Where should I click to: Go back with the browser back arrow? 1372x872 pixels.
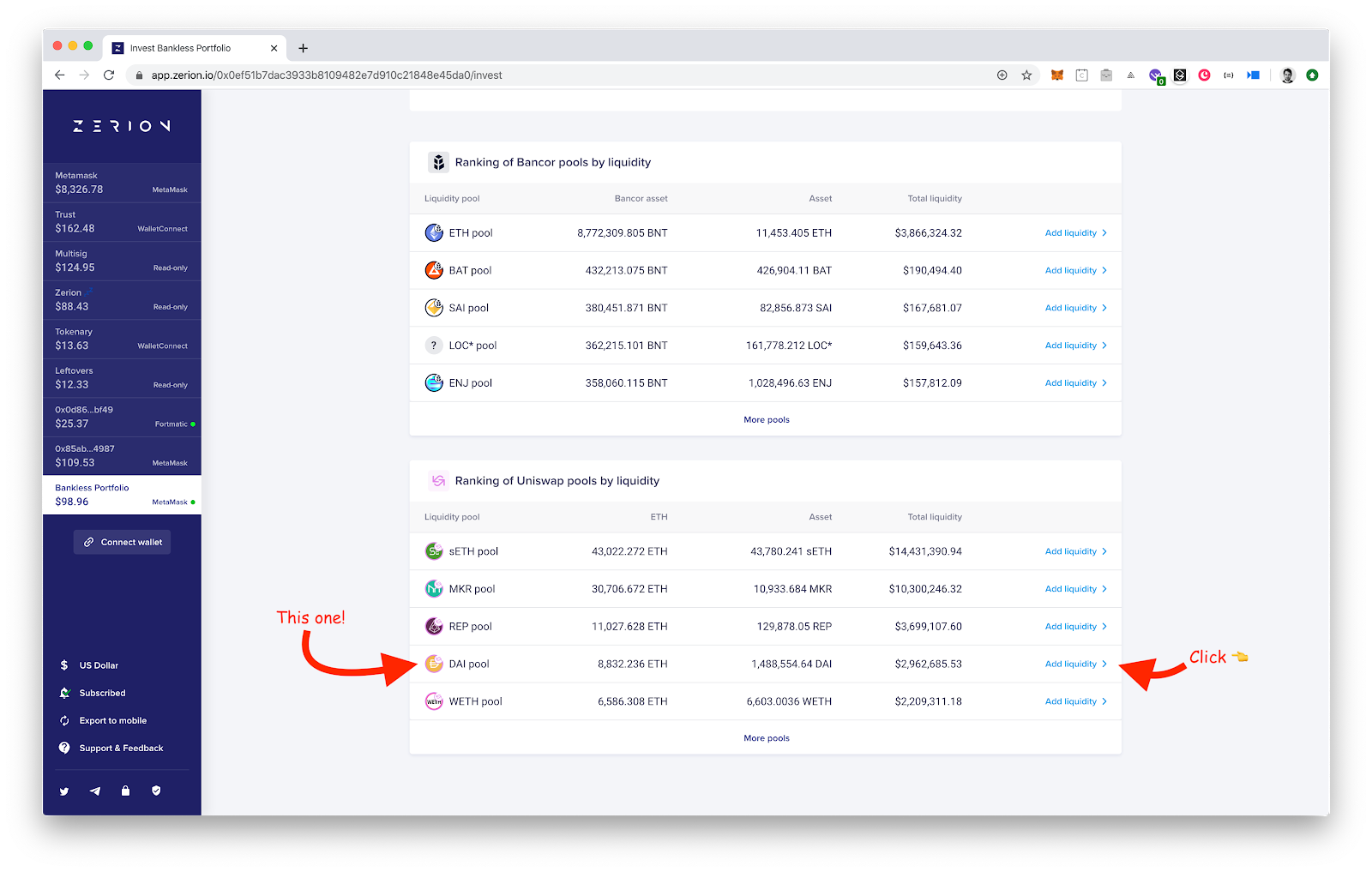pos(59,75)
